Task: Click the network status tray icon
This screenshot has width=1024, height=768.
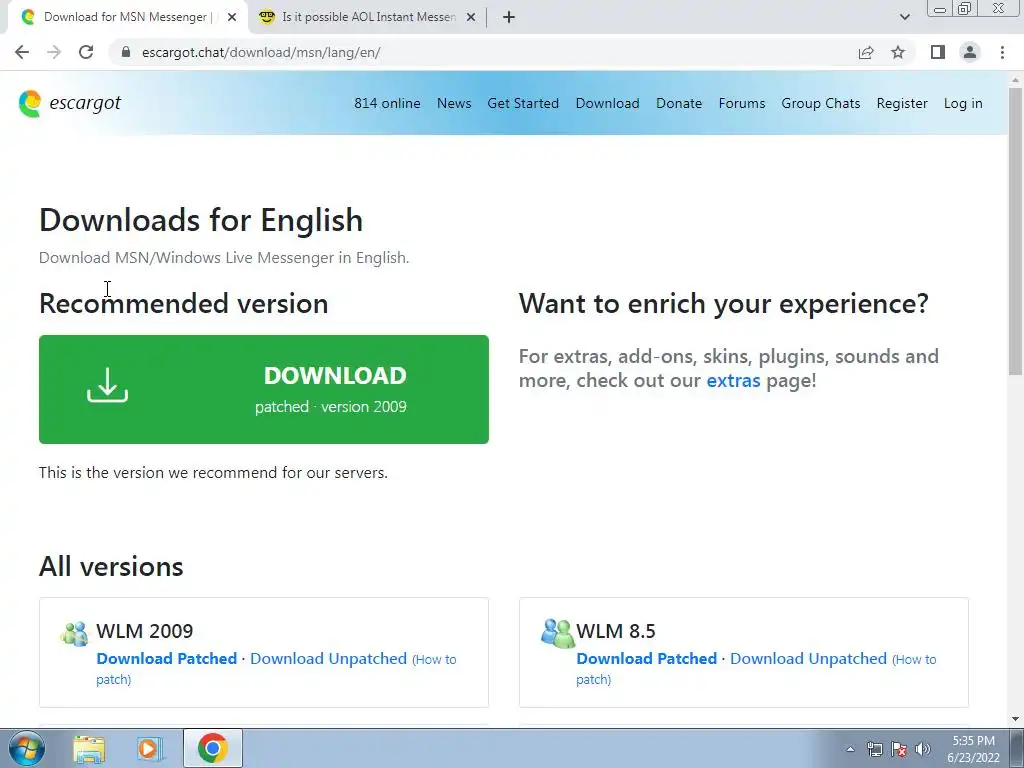Action: tap(874, 749)
